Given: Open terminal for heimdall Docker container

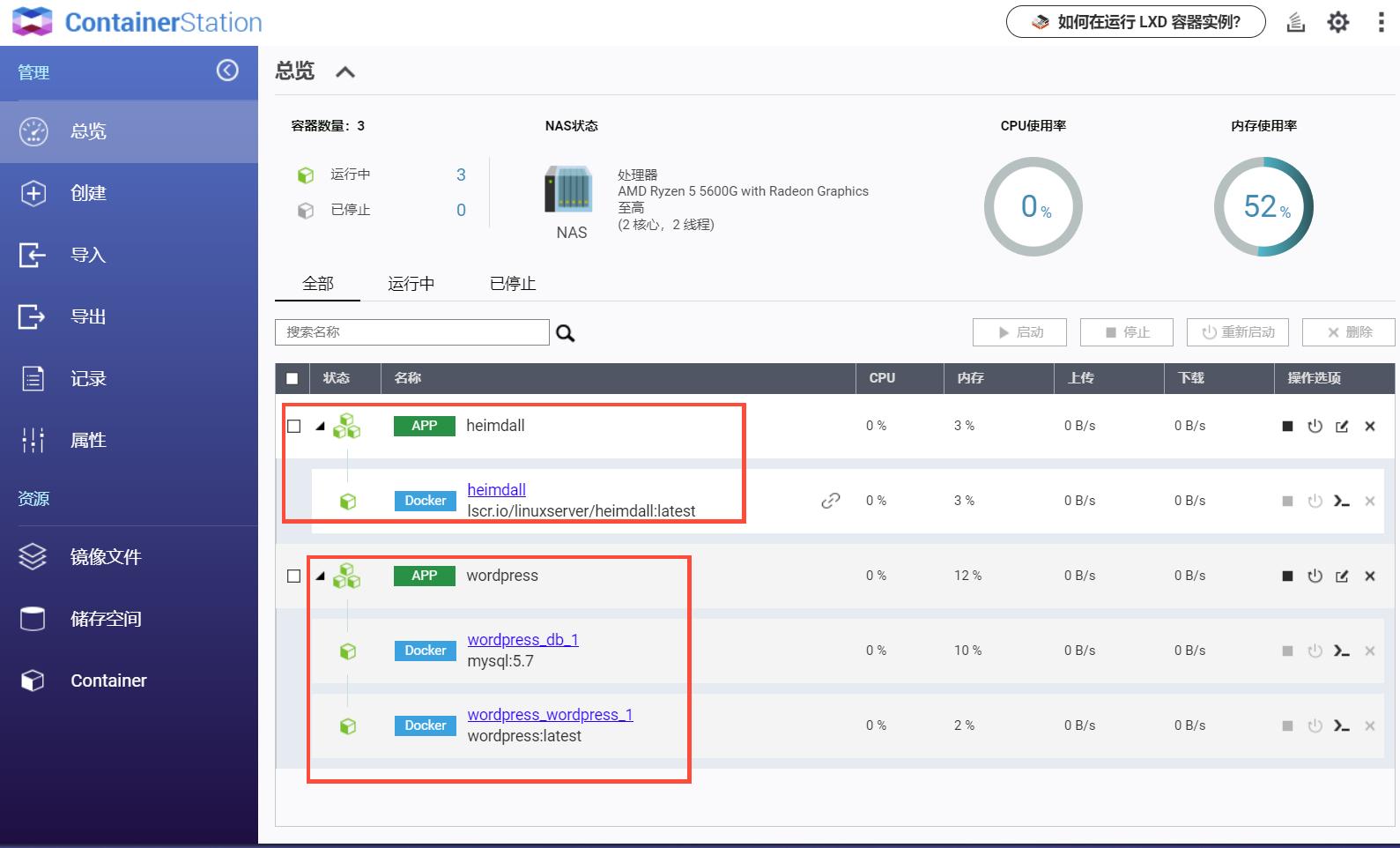Looking at the screenshot, I should [x=1342, y=502].
